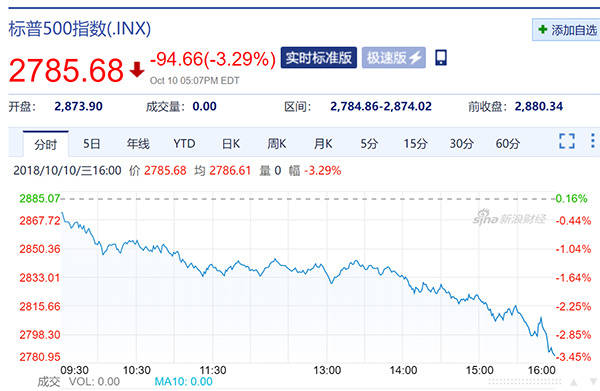The image size is (600, 391).
Task: Click the 添加自选 add favorite button
Action: click(x=567, y=29)
